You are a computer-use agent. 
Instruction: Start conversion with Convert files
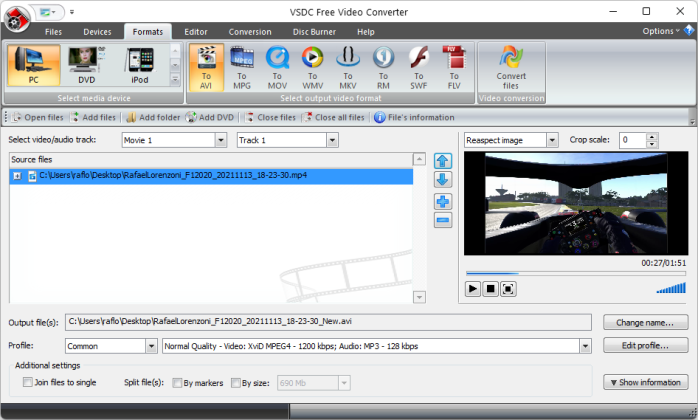511,68
